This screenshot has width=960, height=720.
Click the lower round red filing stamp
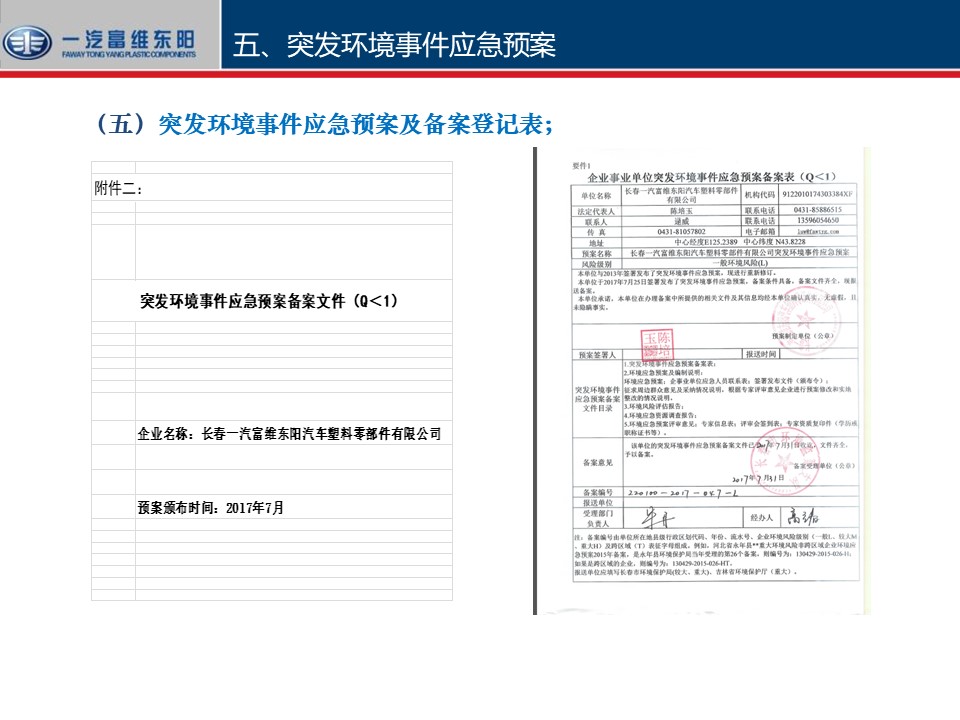(785, 460)
